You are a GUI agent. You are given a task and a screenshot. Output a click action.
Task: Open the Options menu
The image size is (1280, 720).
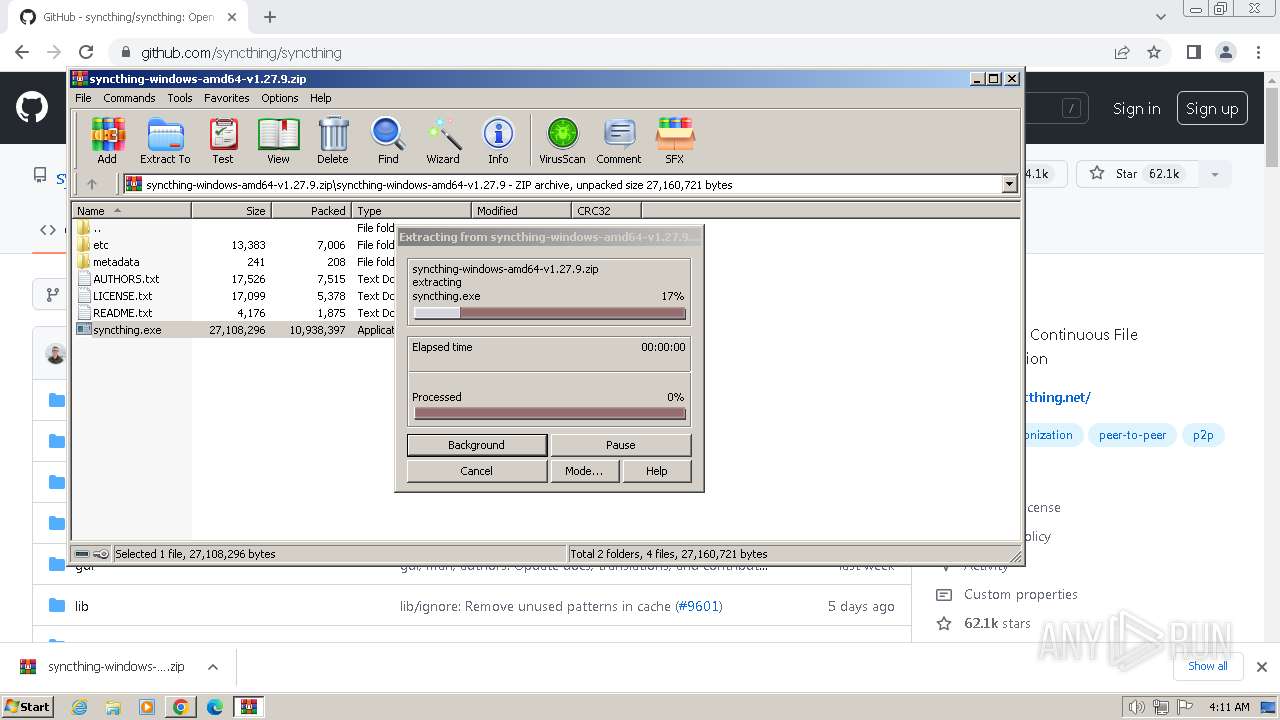point(280,98)
